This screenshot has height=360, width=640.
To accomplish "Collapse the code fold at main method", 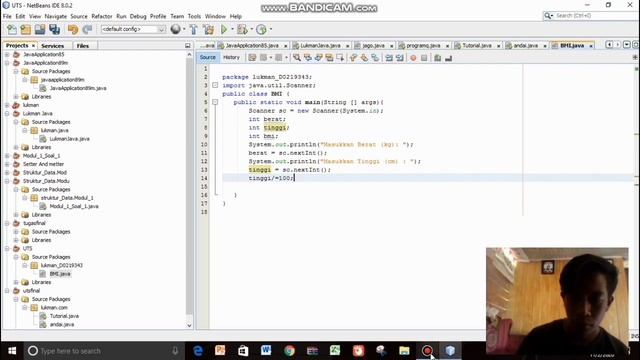I will pos(215,102).
